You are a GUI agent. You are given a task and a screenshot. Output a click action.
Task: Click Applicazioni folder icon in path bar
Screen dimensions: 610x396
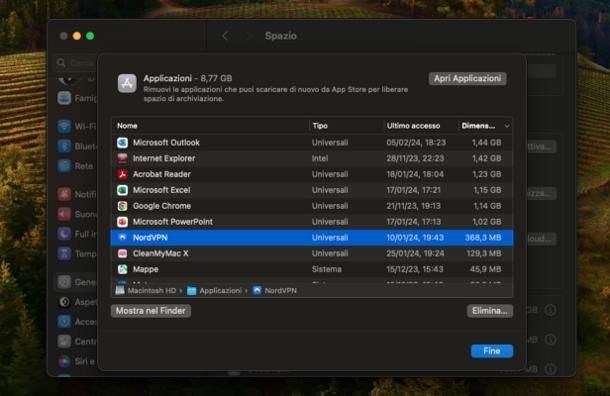coord(191,291)
